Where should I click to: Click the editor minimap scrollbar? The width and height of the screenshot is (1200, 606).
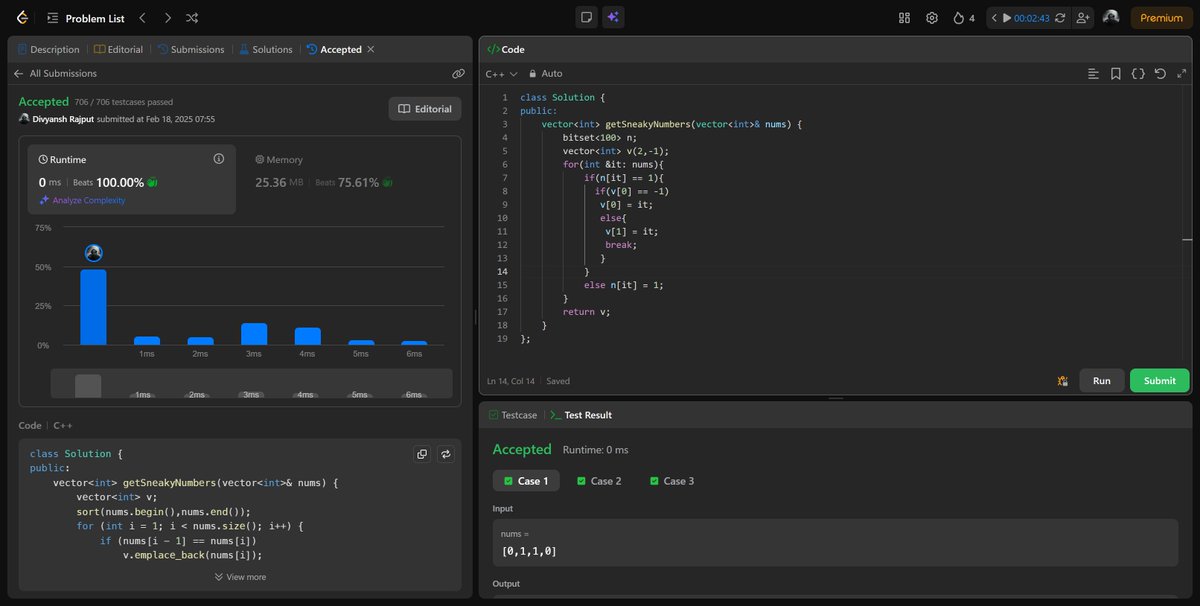(x=1187, y=240)
